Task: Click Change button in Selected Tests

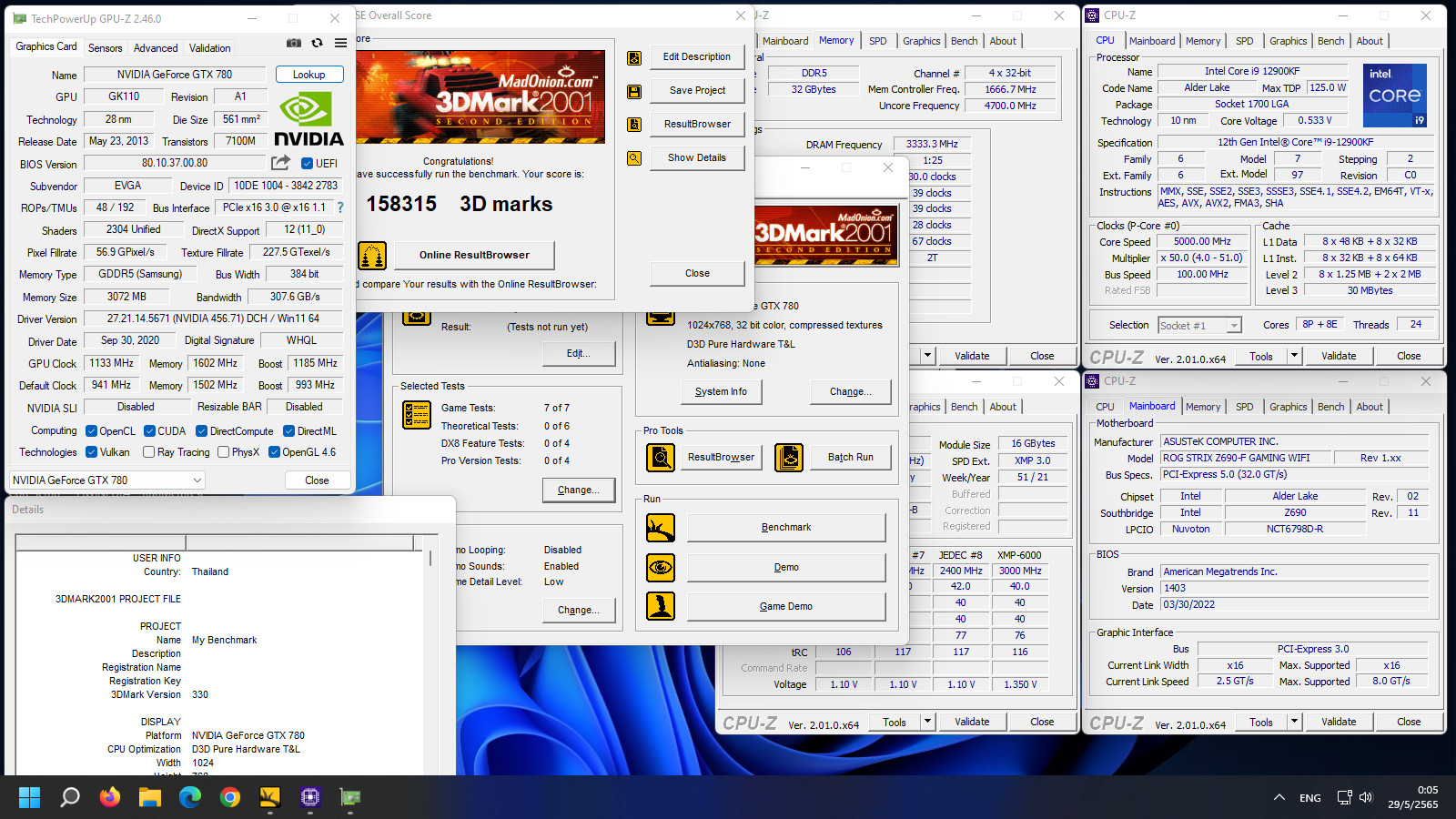Action: tap(578, 490)
